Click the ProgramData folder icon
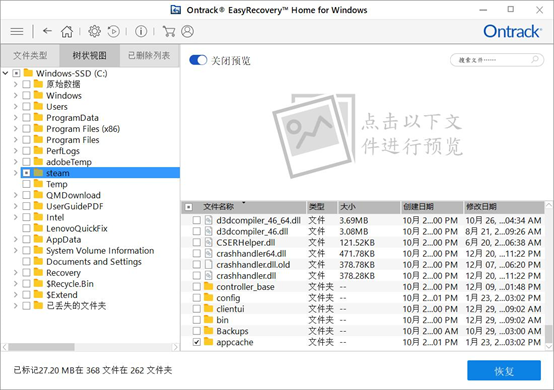The width and height of the screenshot is (554, 390). coord(38,117)
